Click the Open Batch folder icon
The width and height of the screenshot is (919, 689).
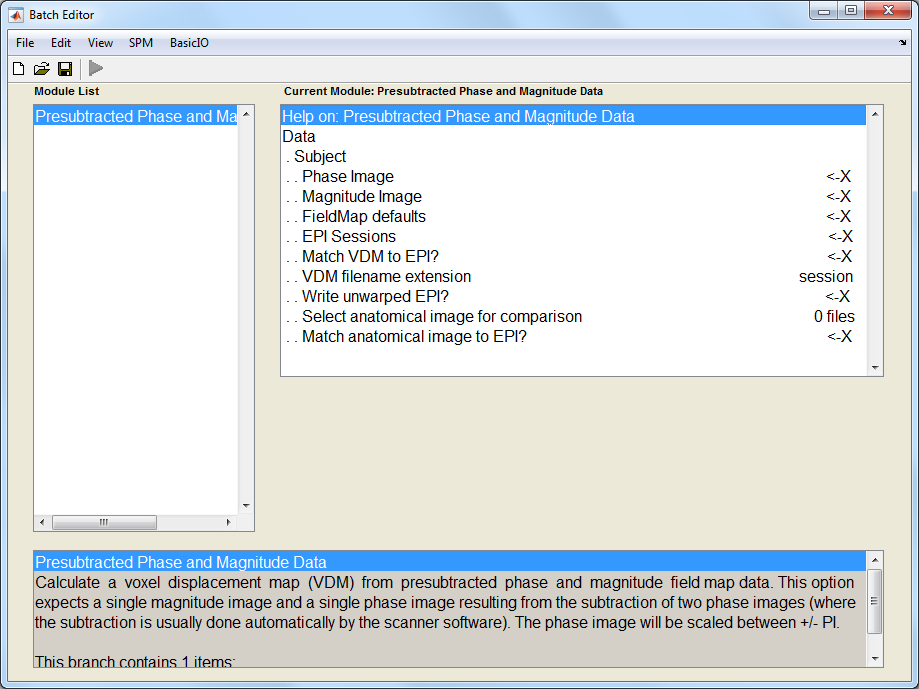click(x=41, y=68)
